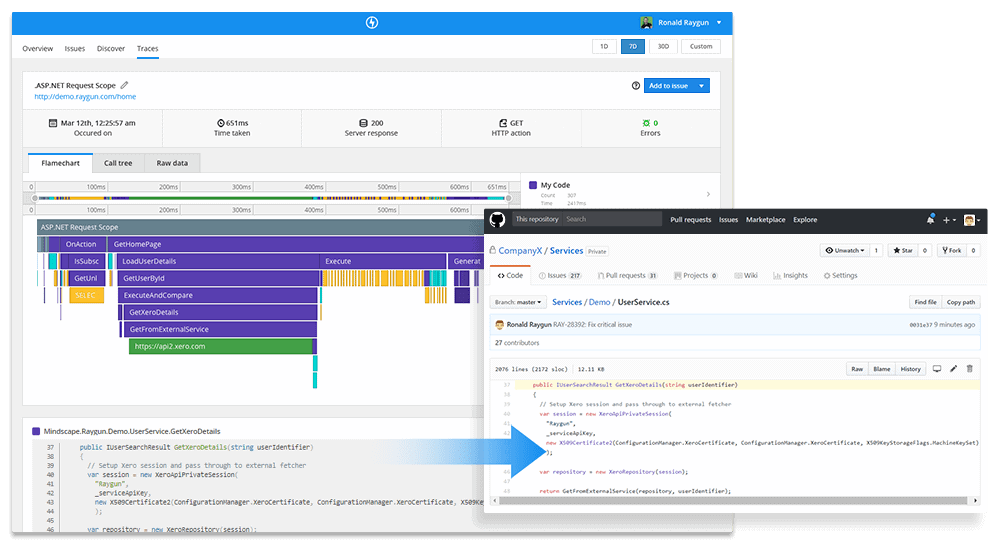Go to the Issues tab in Raygun
The image size is (996, 552).
74,48
